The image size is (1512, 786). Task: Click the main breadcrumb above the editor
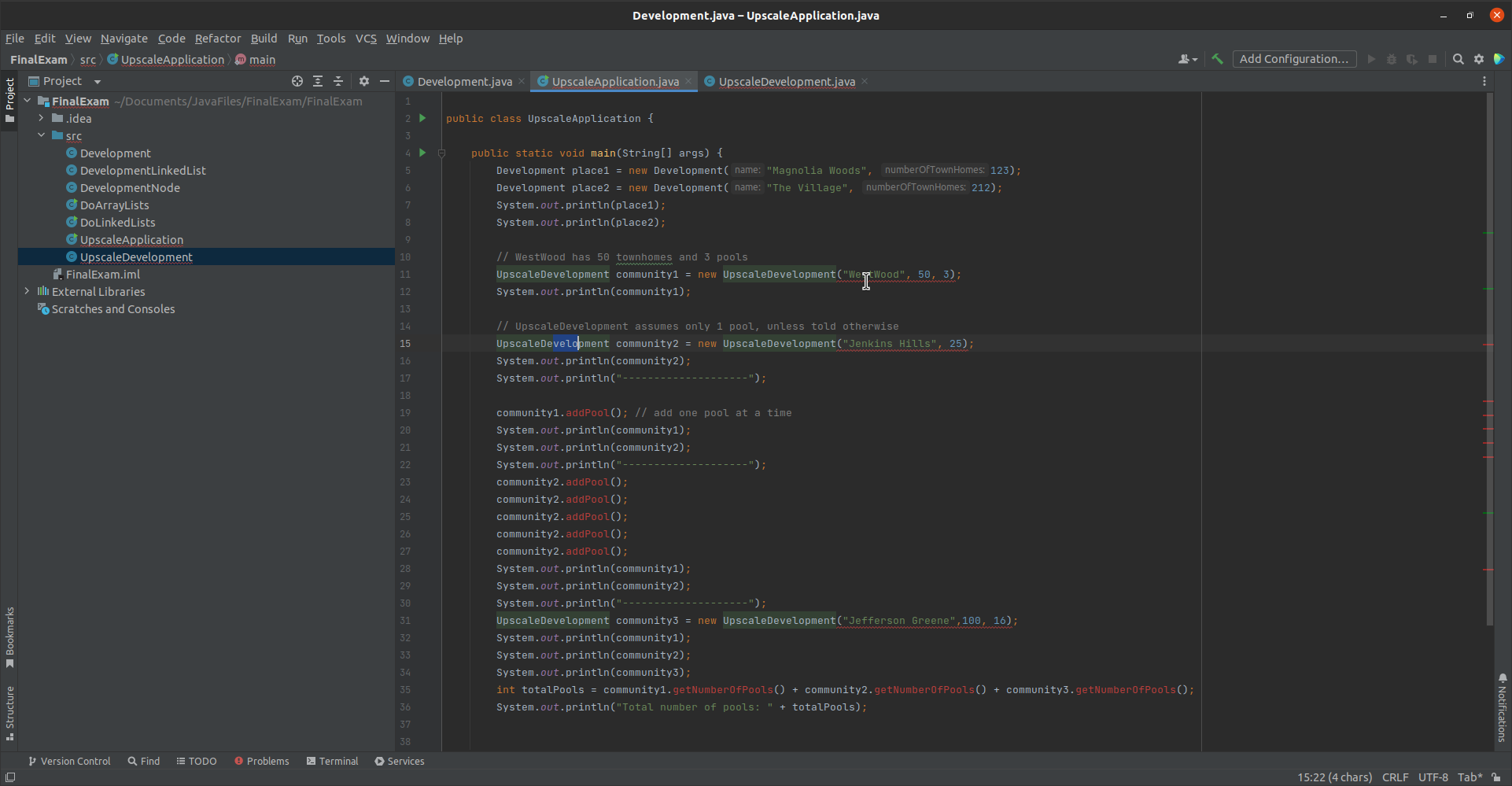pyautogui.click(x=260, y=60)
